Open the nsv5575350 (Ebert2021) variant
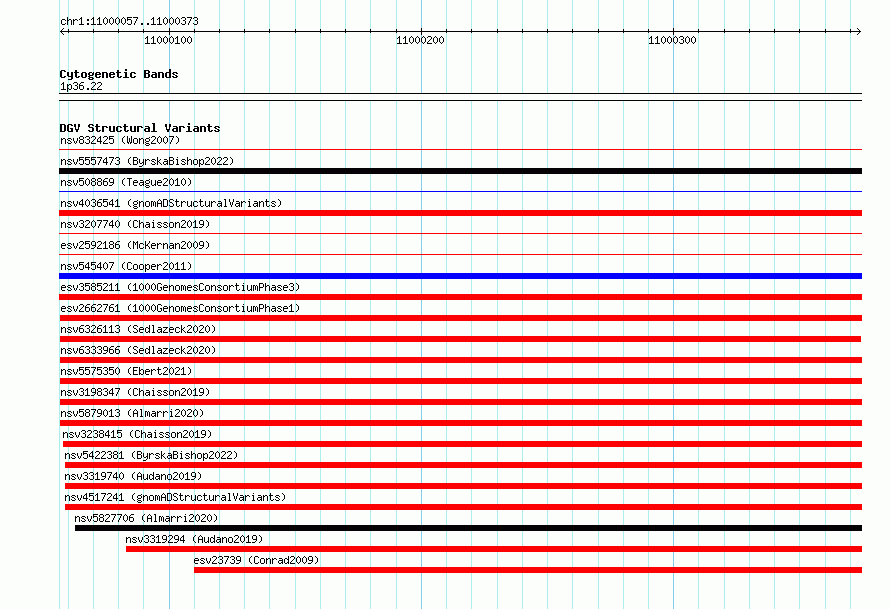Image resolution: width=890 pixels, height=609 pixels. (x=126, y=371)
